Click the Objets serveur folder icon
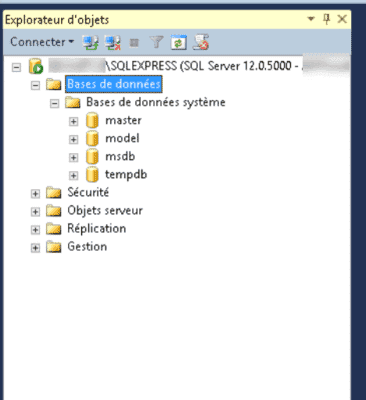Screen dimensions: 366x400 pos(53,210)
